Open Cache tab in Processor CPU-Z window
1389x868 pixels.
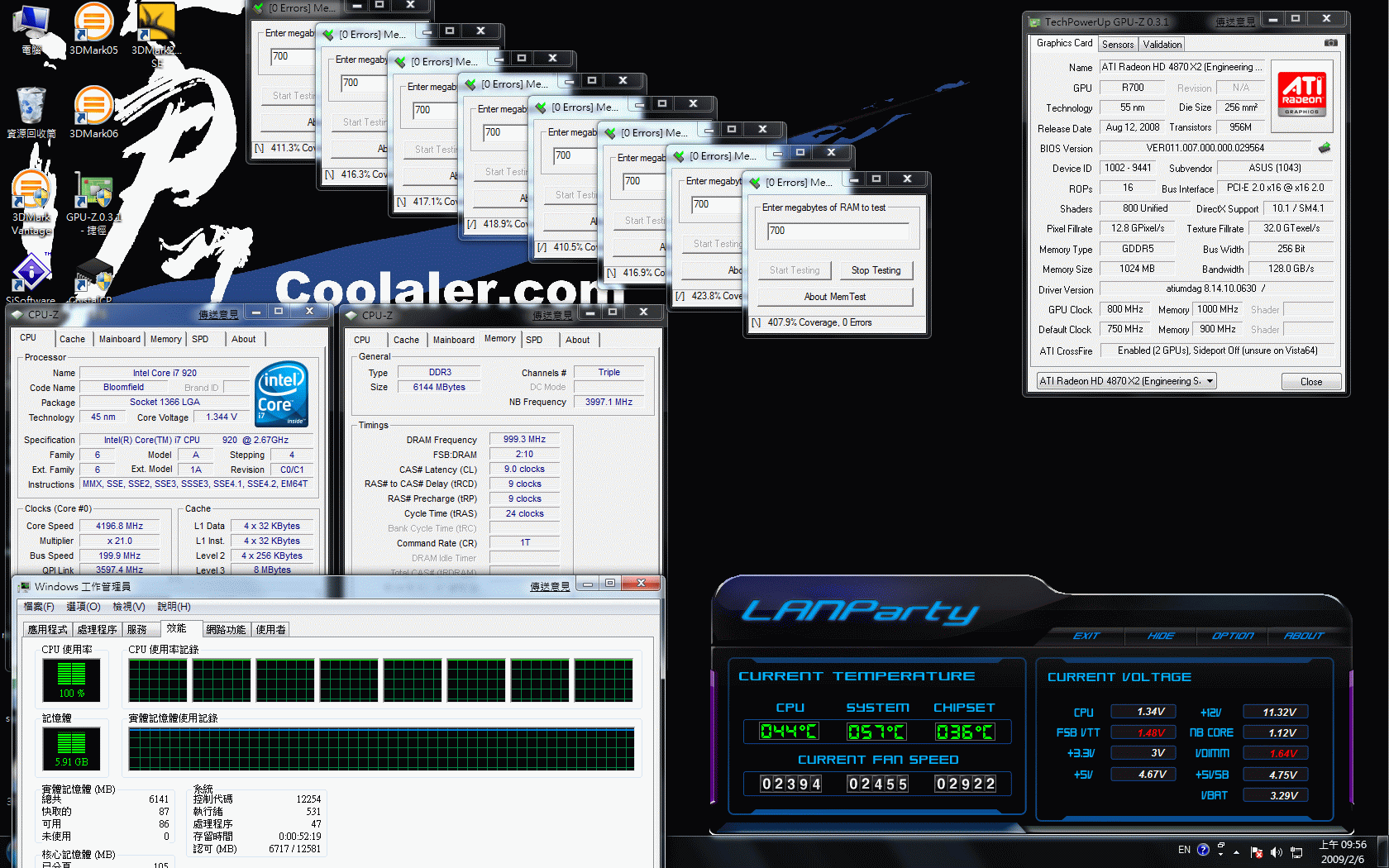tap(72, 339)
